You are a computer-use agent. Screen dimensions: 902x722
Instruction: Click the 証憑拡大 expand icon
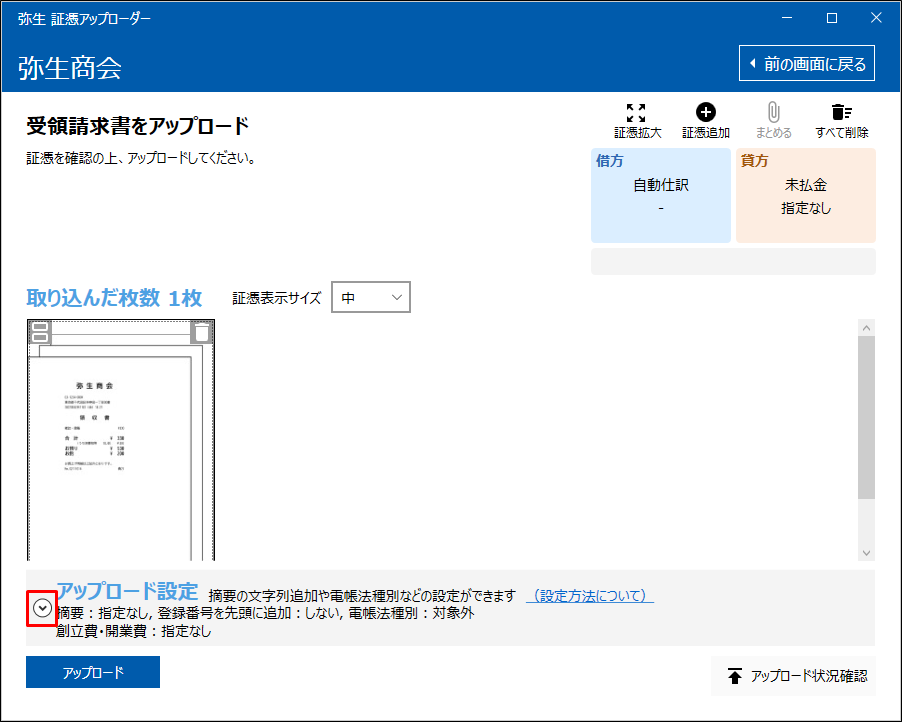coord(636,113)
